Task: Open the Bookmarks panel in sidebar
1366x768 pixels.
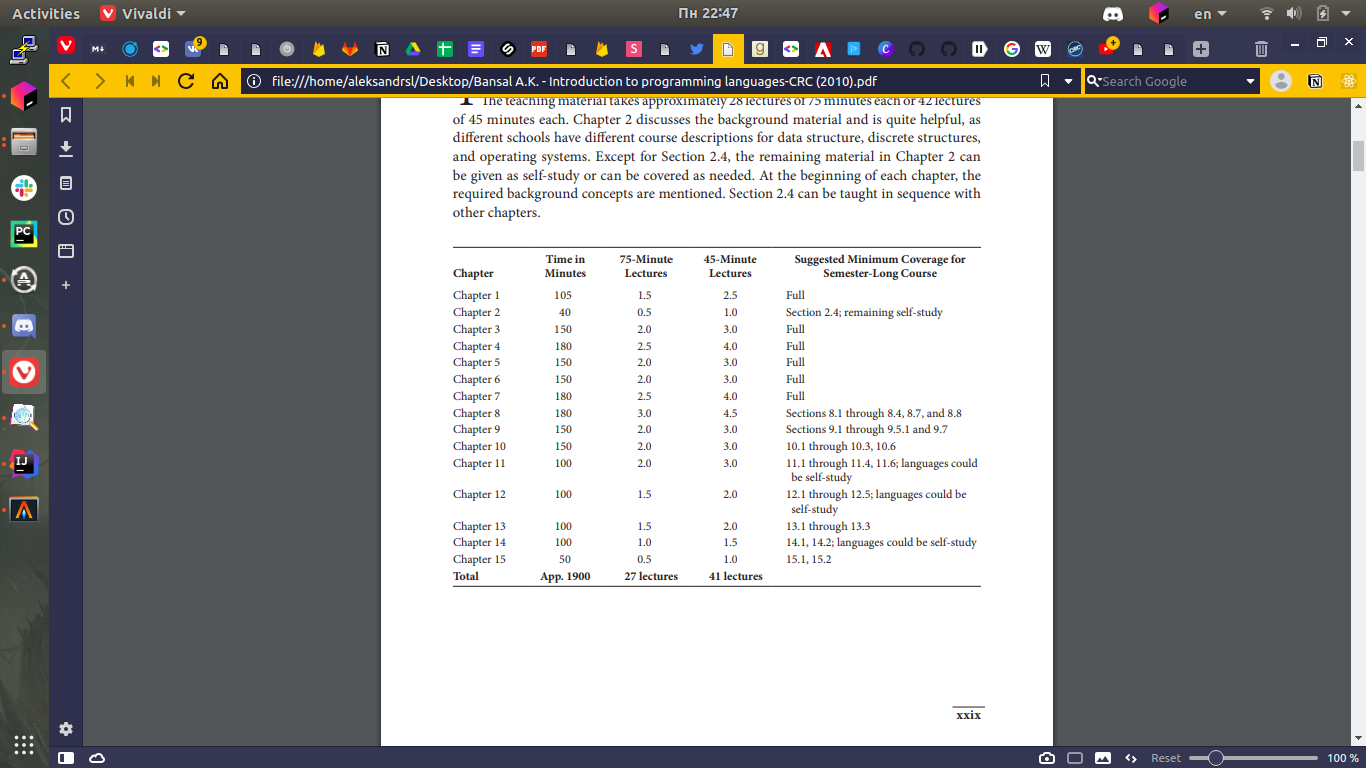Action: pyautogui.click(x=66, y=115)
